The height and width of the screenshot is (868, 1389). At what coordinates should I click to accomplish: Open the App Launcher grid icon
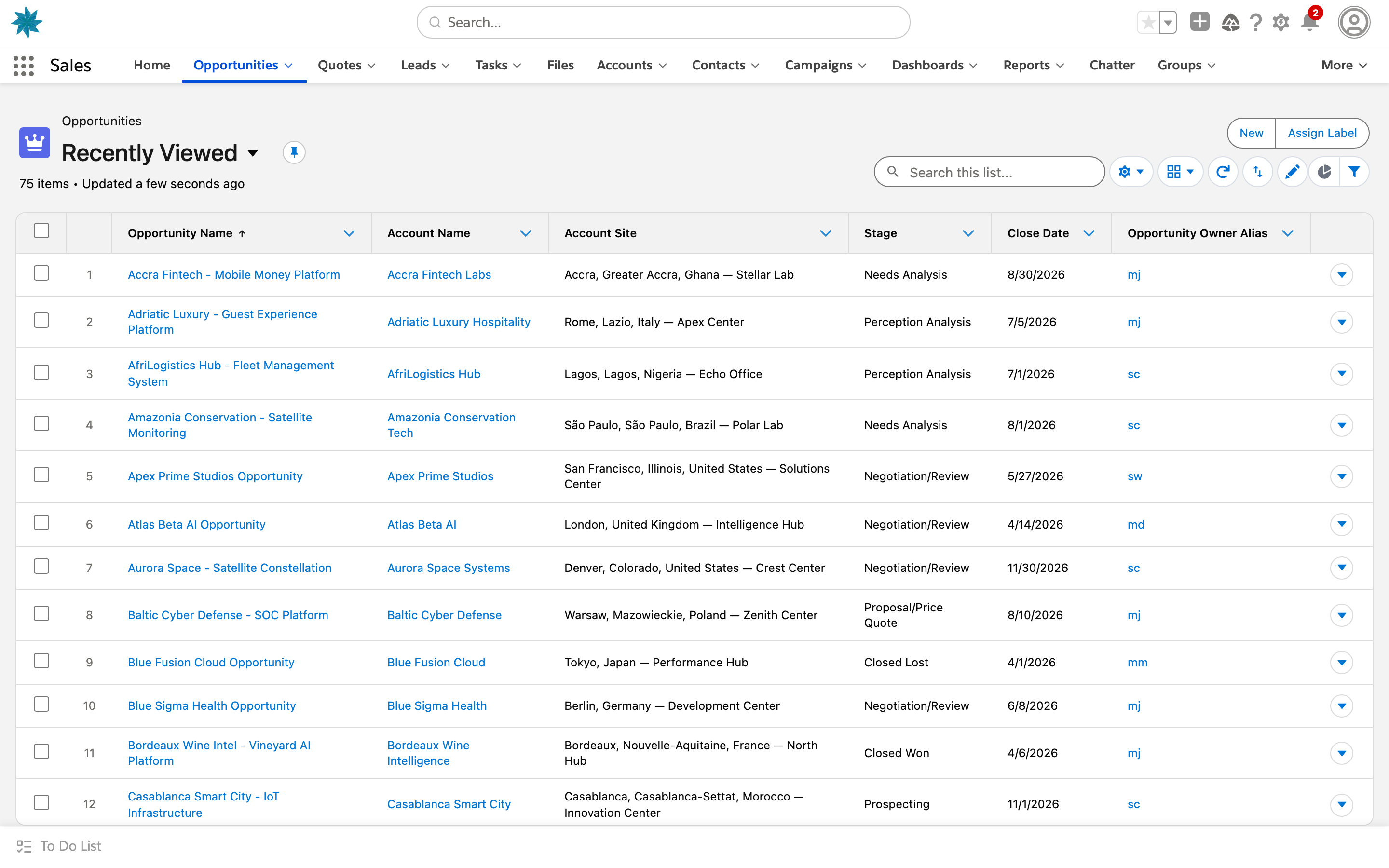[24, 66]
